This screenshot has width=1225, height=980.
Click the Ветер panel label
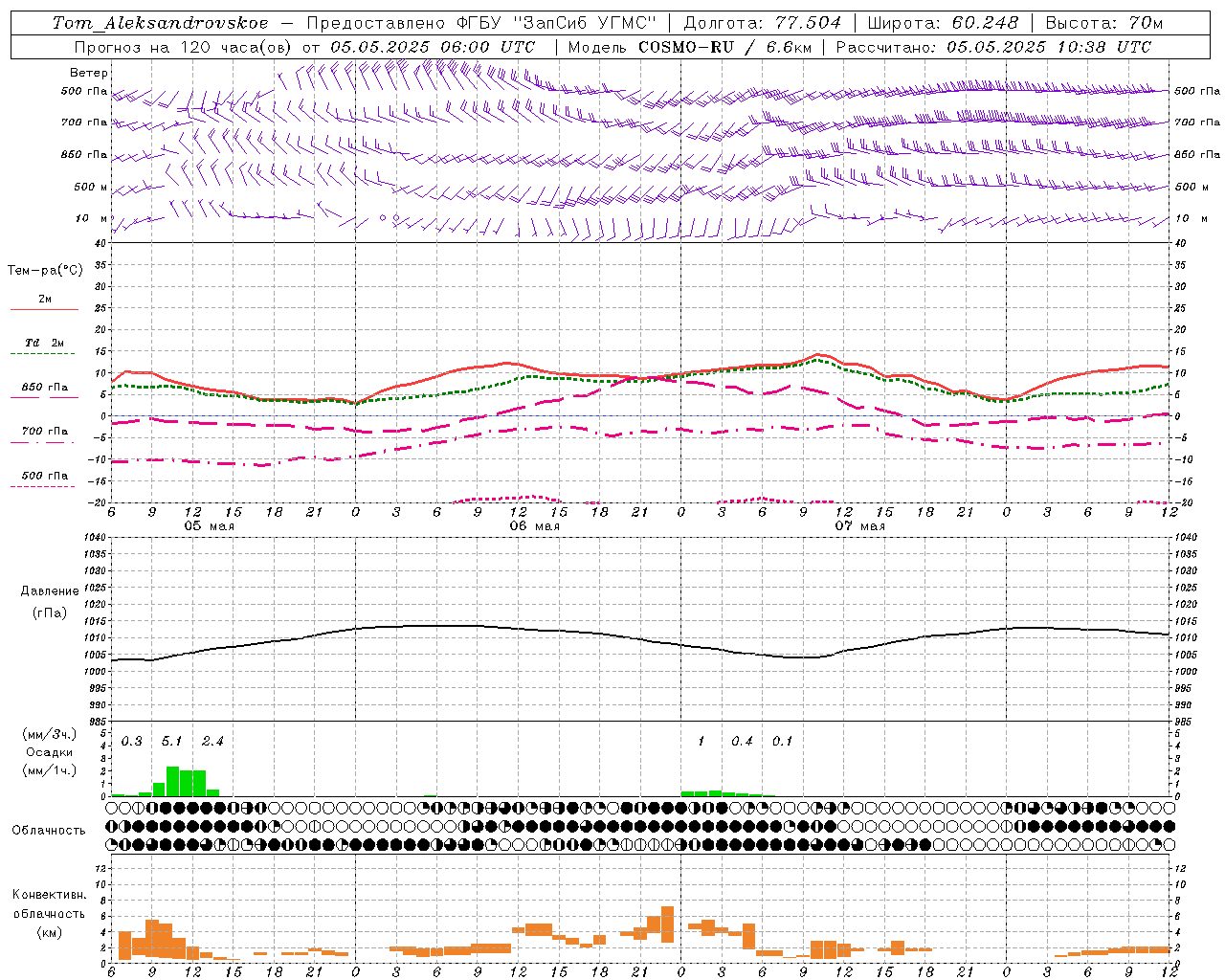[x=89, y=73]
